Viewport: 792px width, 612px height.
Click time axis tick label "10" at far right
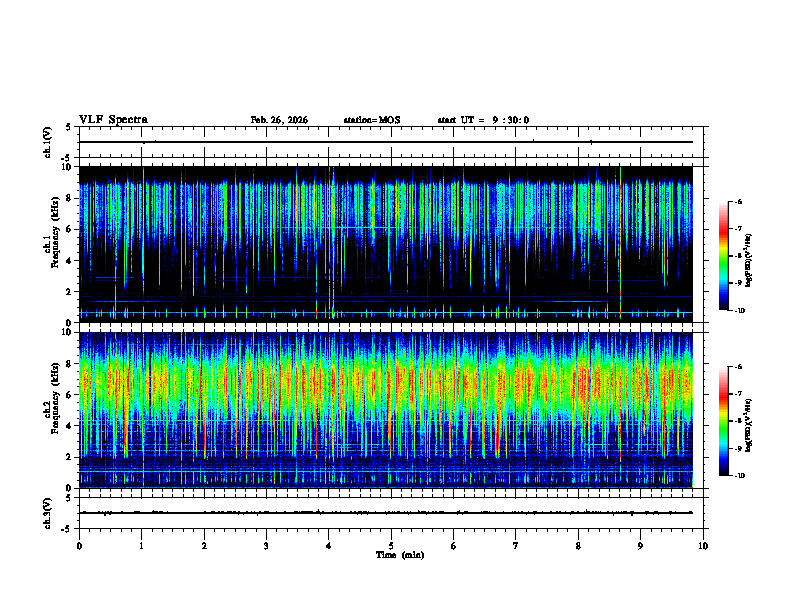[x=703, y=546]
